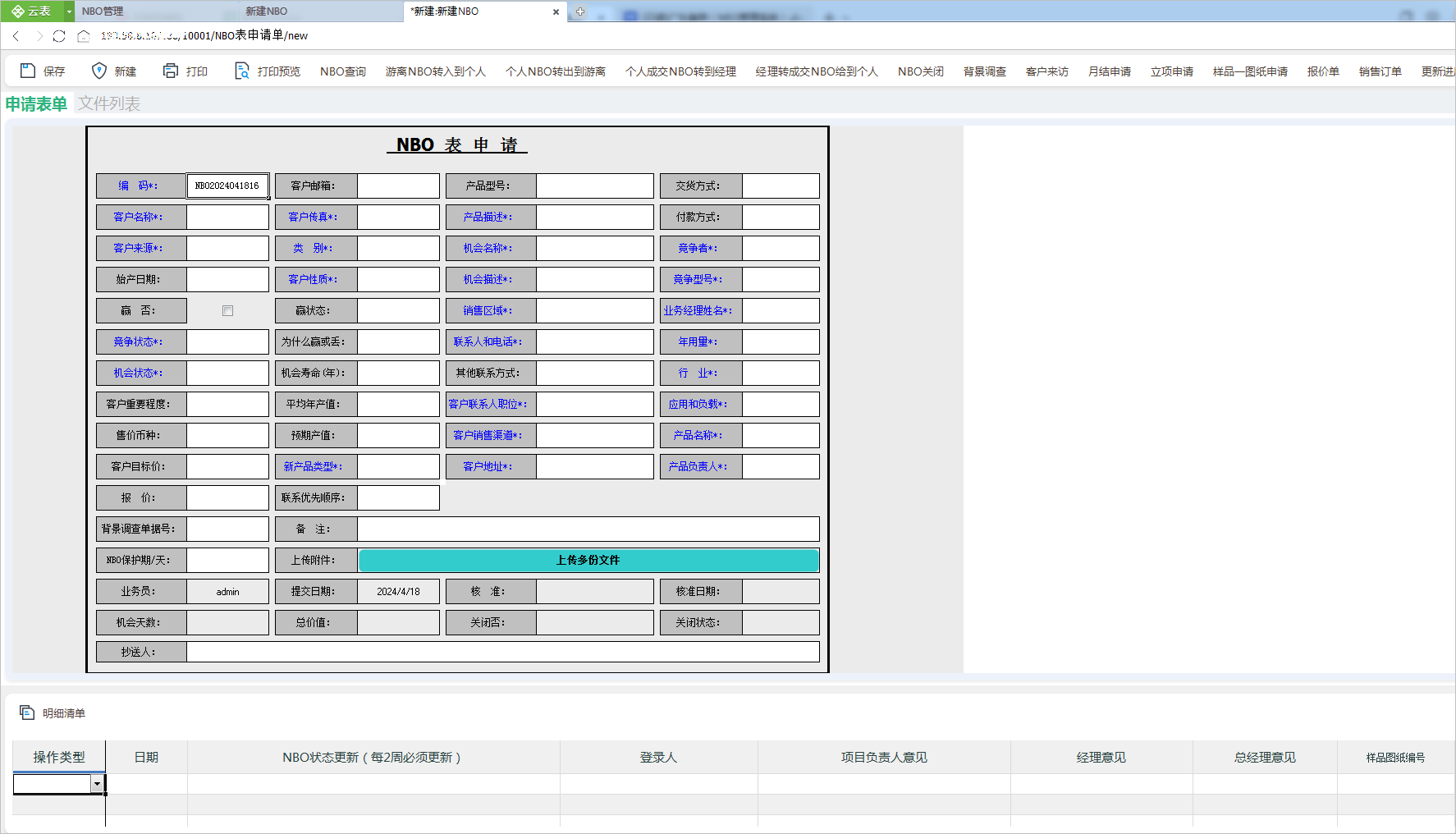Click 游离NBO转入到个人 toolbar item

click(436, 71)
